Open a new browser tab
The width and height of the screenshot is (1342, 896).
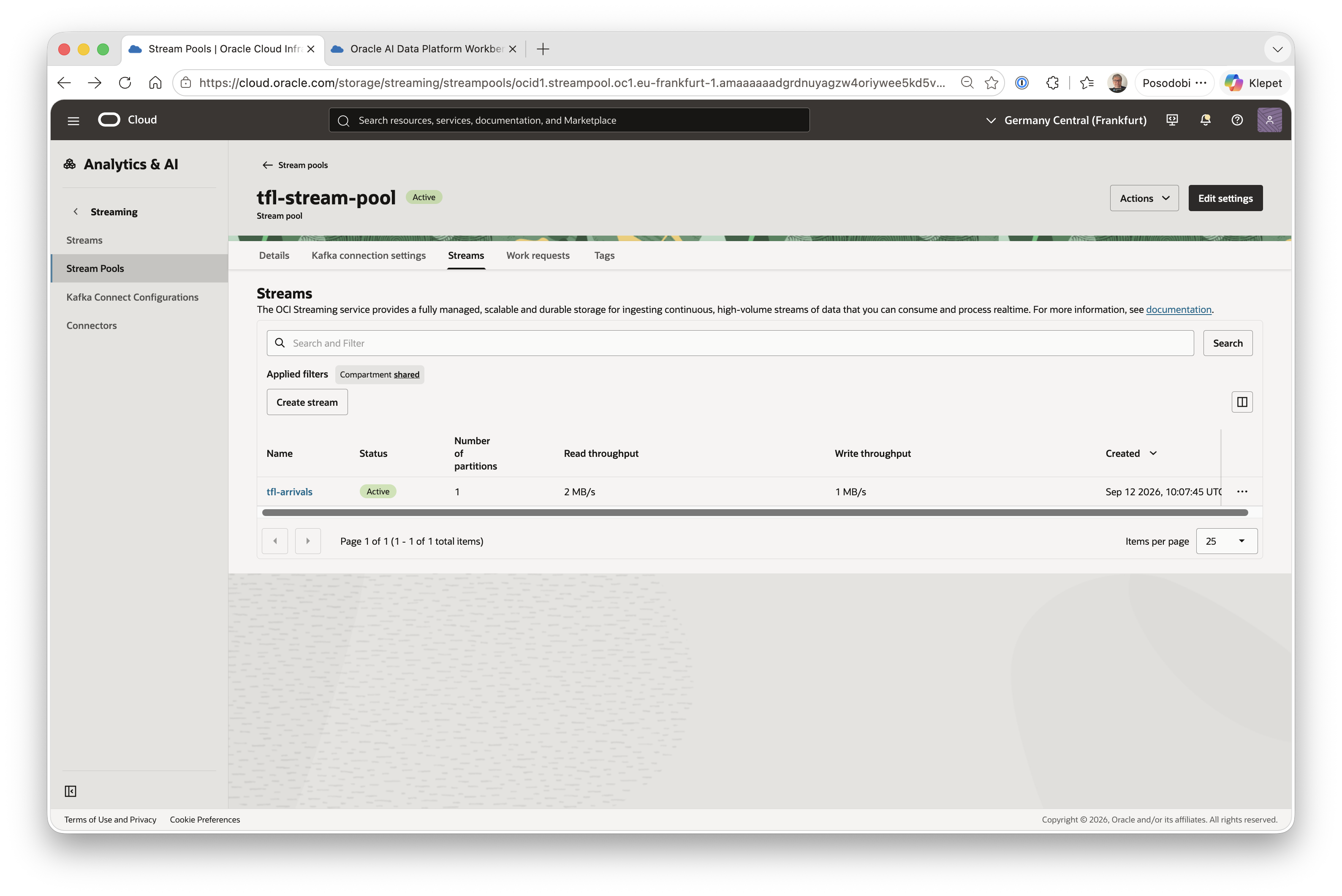point(543,49)
